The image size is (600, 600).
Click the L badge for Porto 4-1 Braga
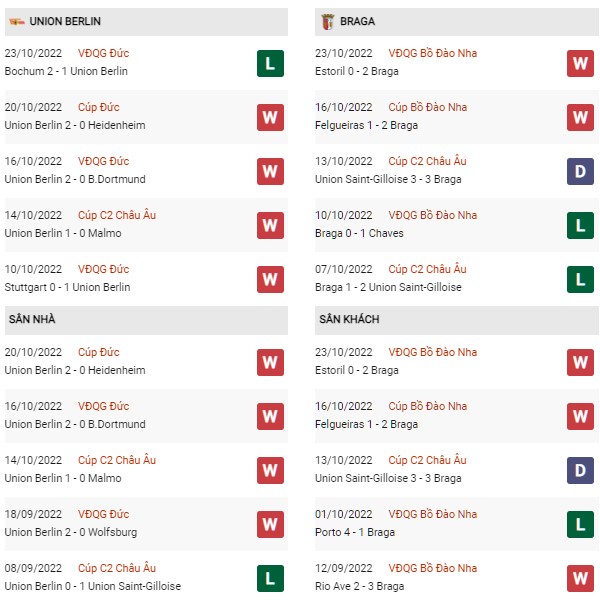tap(580, 524)
